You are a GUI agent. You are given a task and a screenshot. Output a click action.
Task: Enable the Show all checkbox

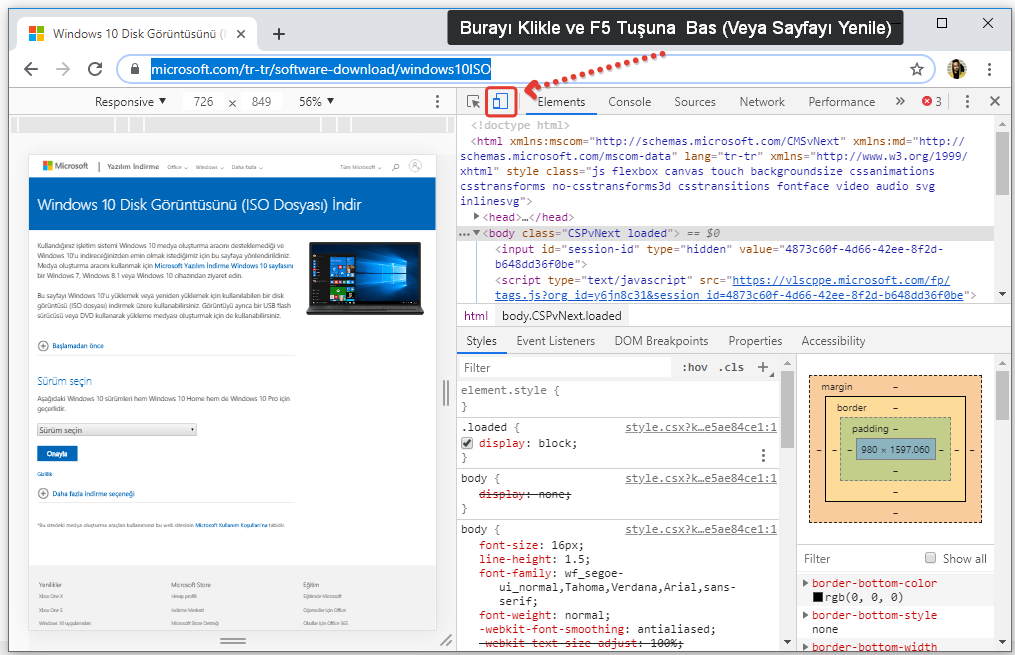point(930,558)
